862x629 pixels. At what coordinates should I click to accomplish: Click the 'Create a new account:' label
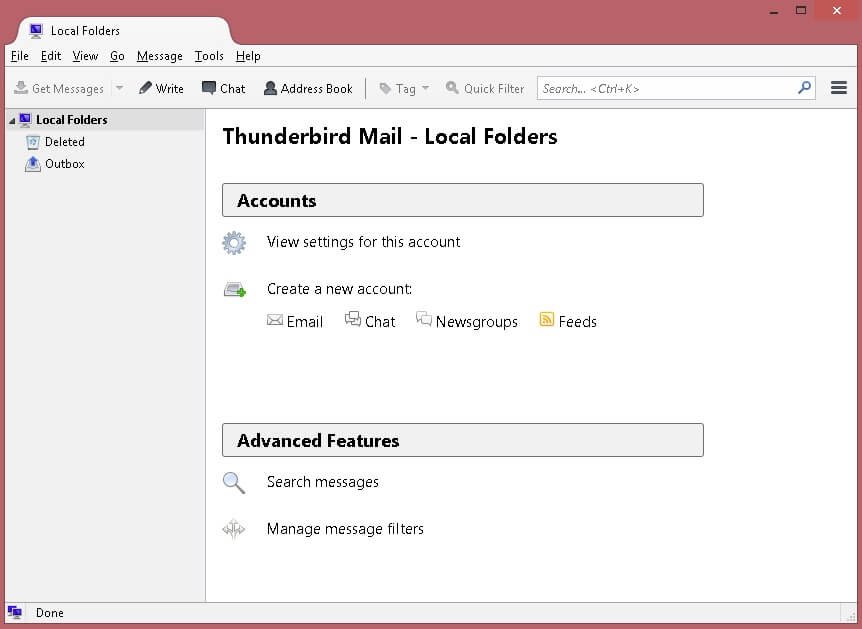tap(339, 289)
